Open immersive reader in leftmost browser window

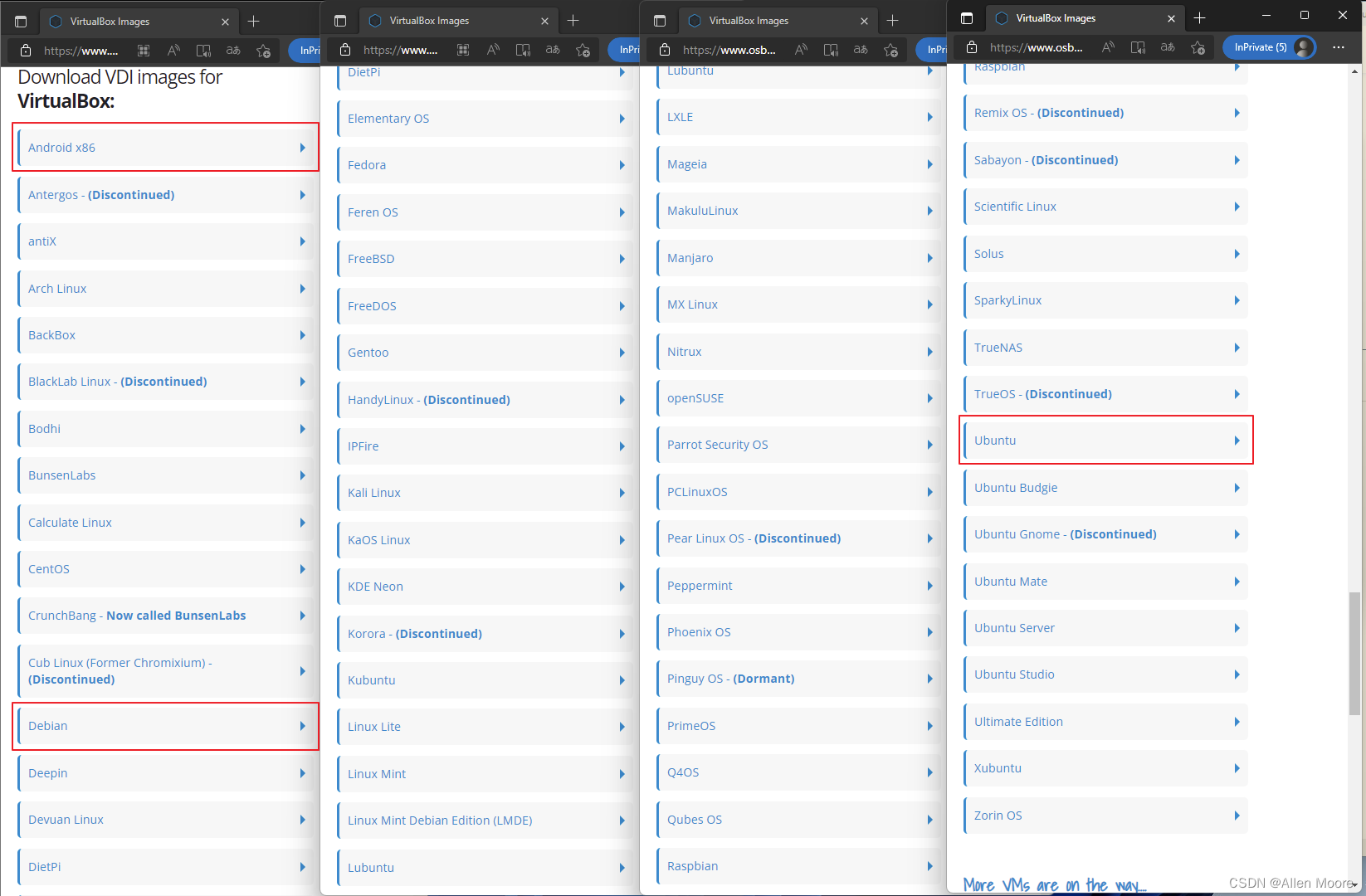pos(203,51)
